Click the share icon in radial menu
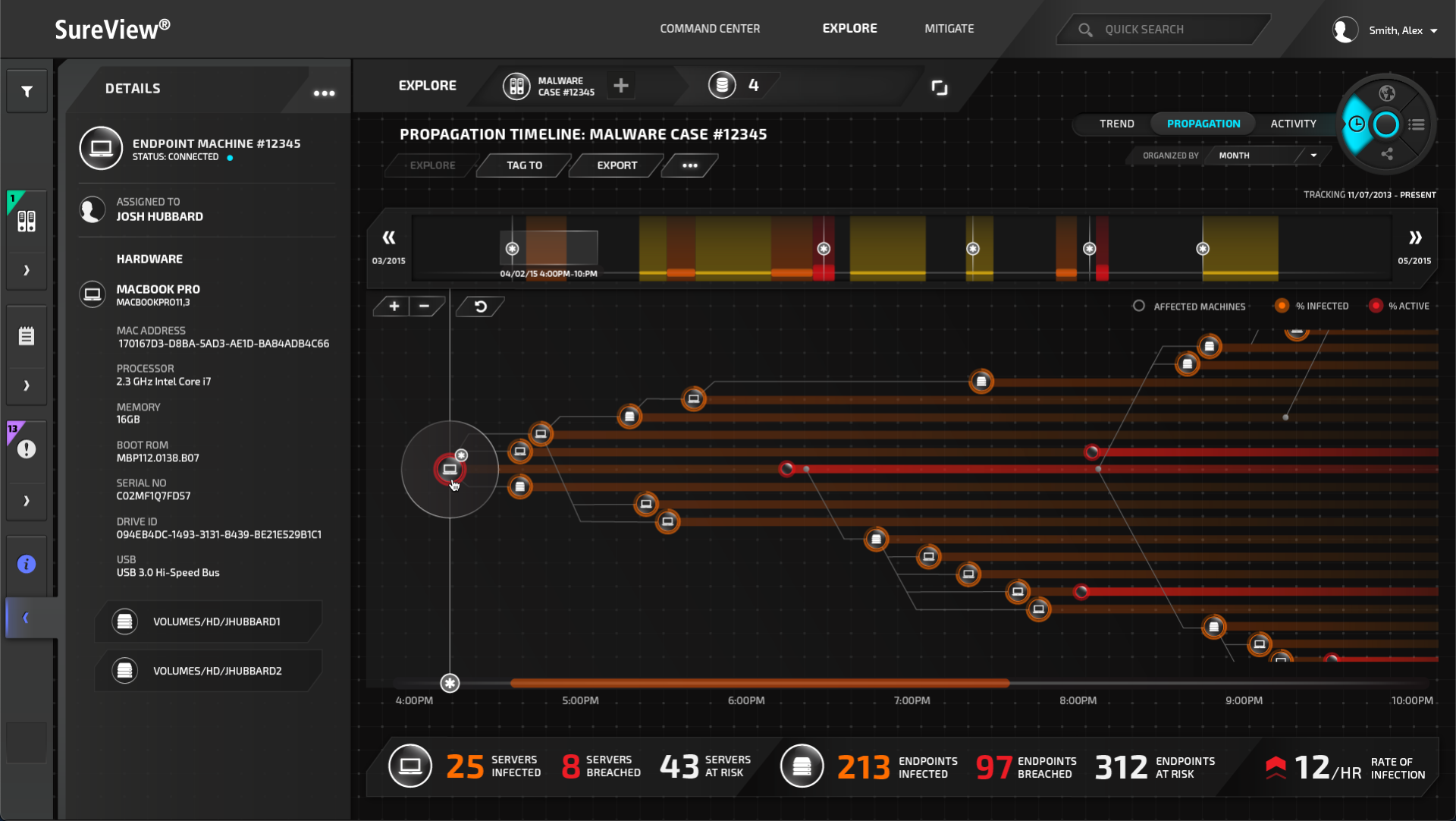 click(x=1387, y=155)
